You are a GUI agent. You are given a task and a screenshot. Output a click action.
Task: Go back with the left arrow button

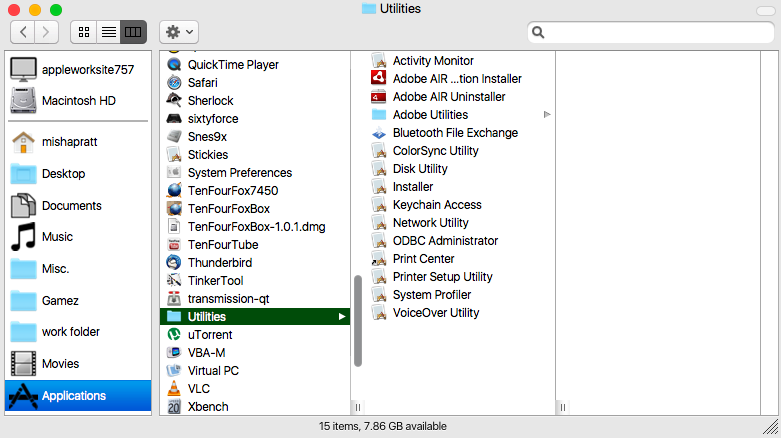point(23,32)
